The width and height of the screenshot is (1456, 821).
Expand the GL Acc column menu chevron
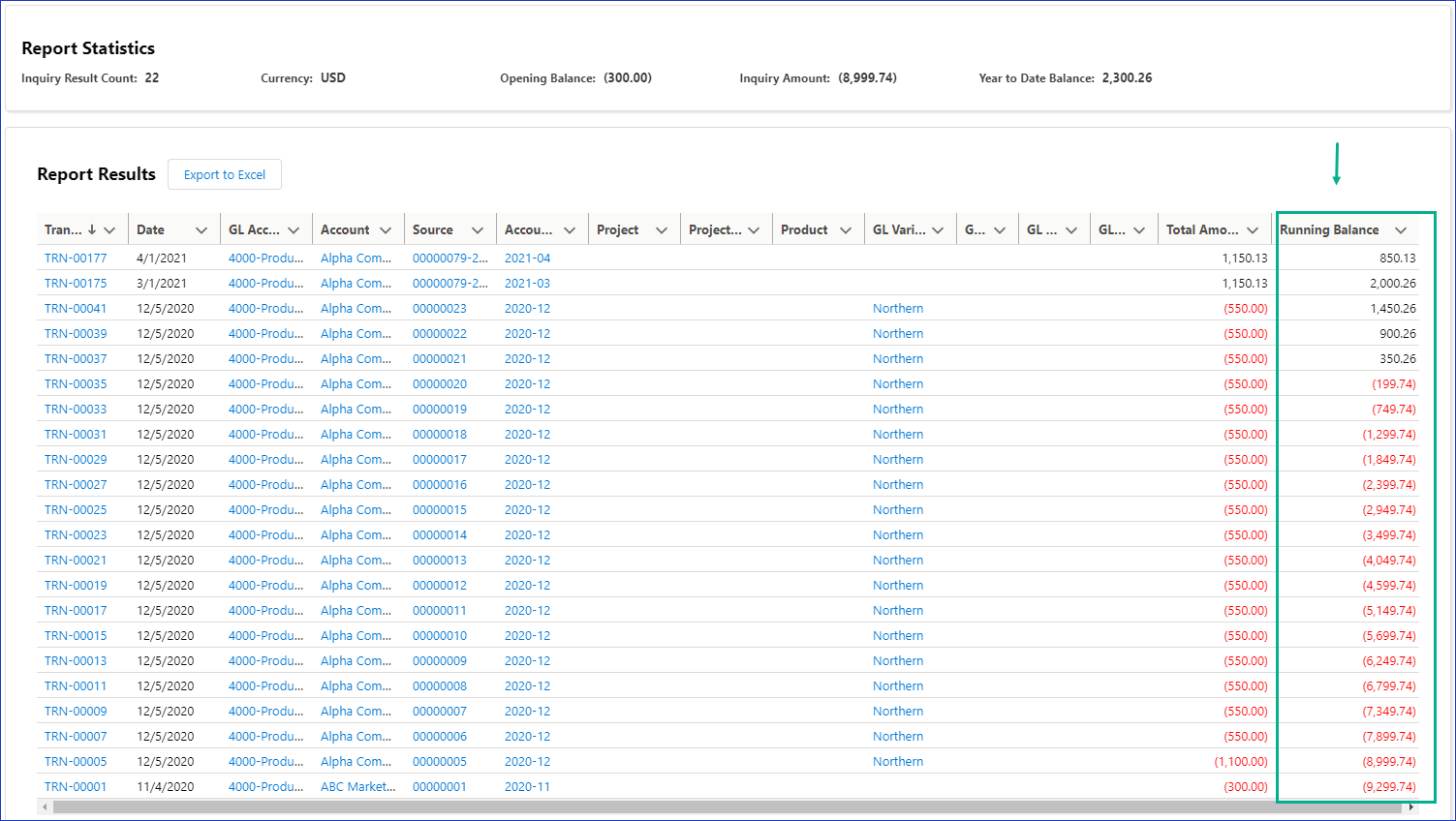(294, 230)
